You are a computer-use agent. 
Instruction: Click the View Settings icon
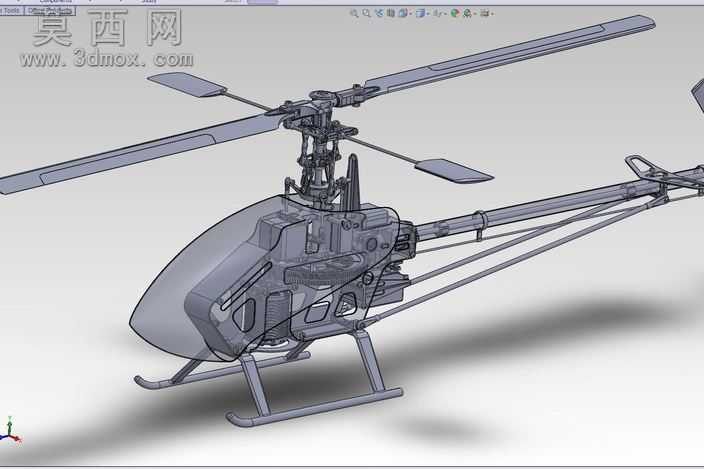(484, 13)
